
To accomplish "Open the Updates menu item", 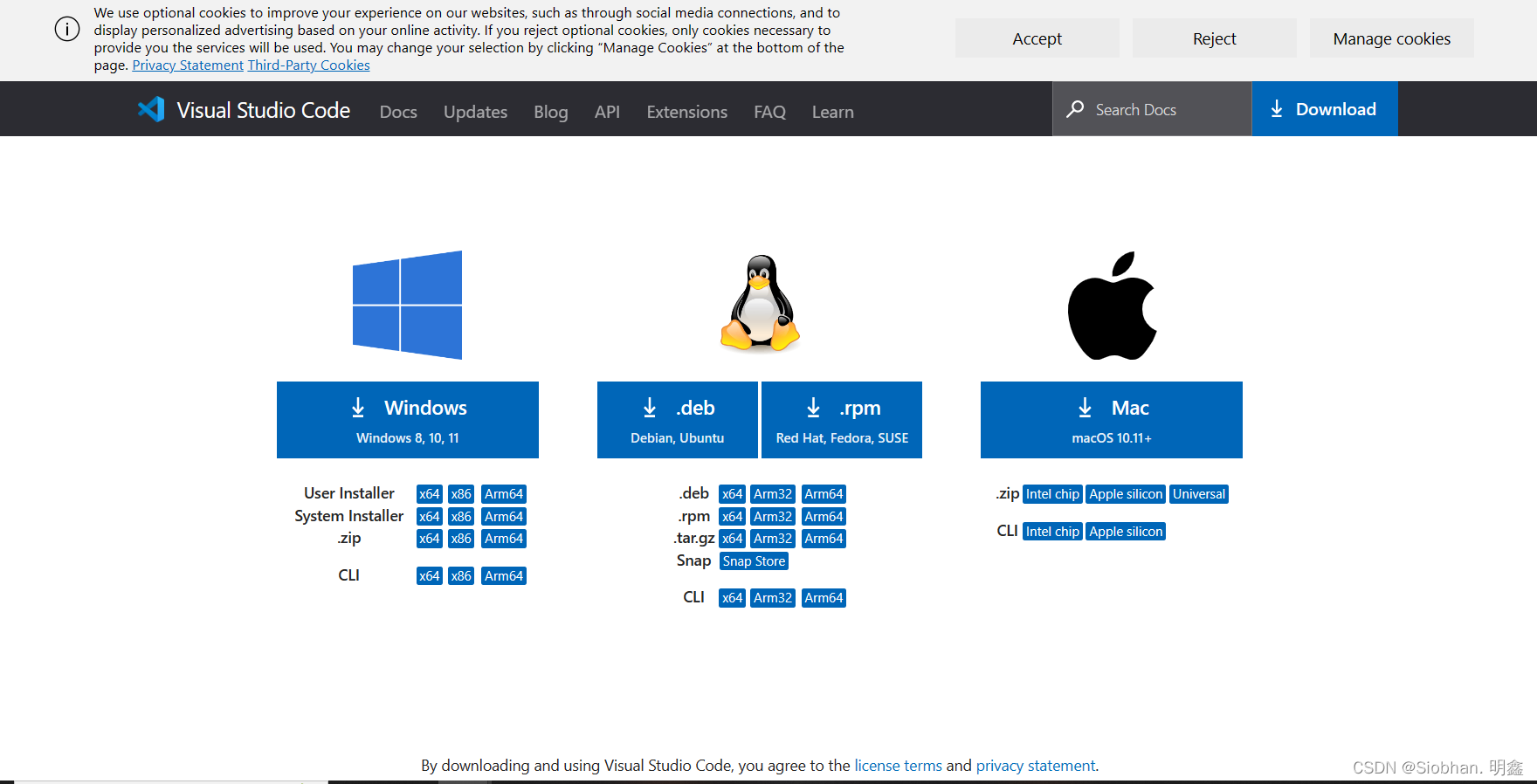I will [x=475, y=112].
